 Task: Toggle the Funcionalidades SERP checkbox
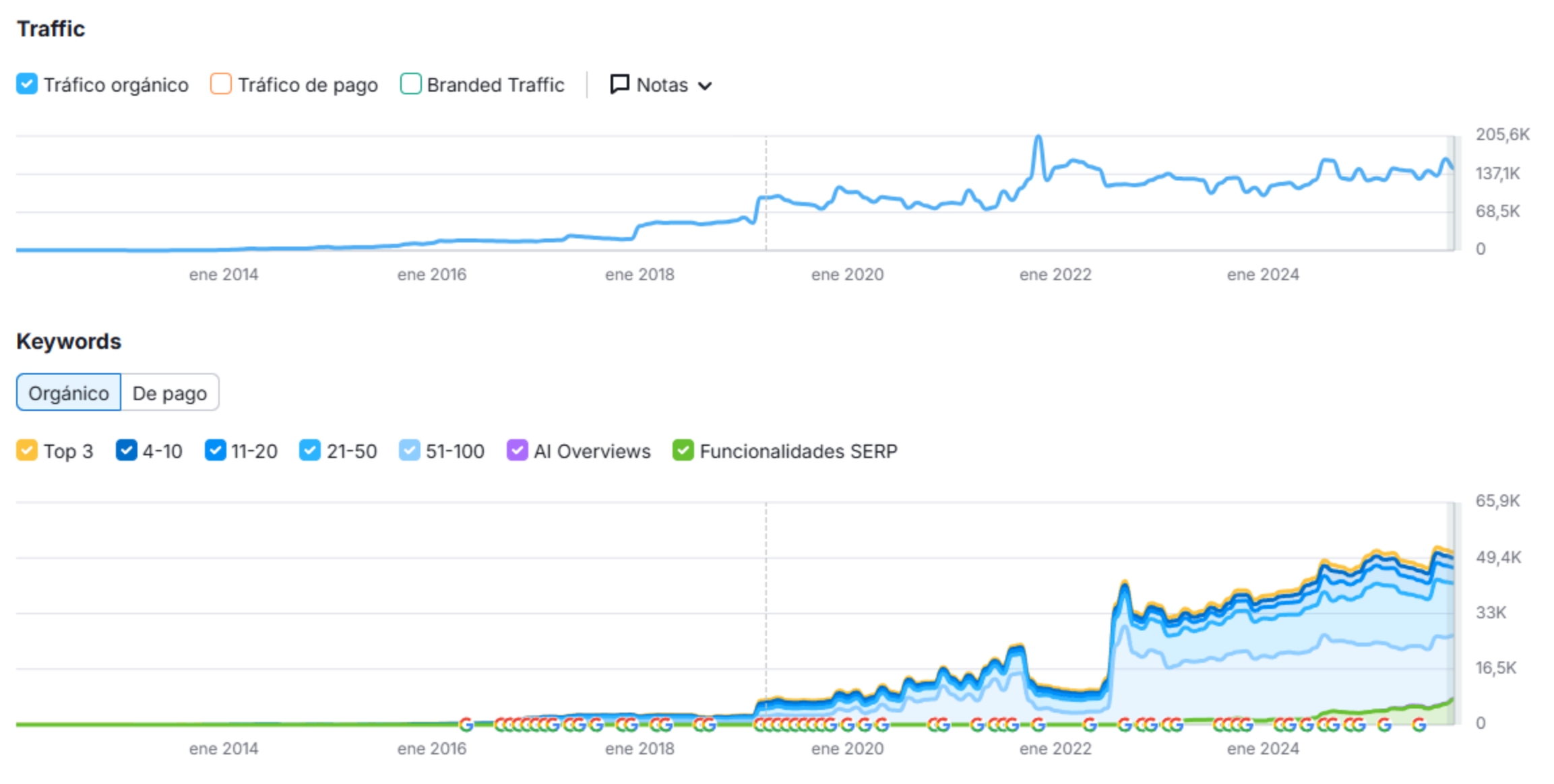[x=683, y=451]
